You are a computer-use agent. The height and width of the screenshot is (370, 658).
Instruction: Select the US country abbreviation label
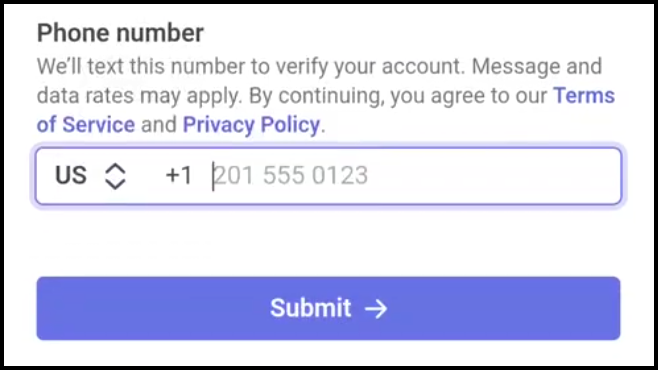(x=71, y=175)
